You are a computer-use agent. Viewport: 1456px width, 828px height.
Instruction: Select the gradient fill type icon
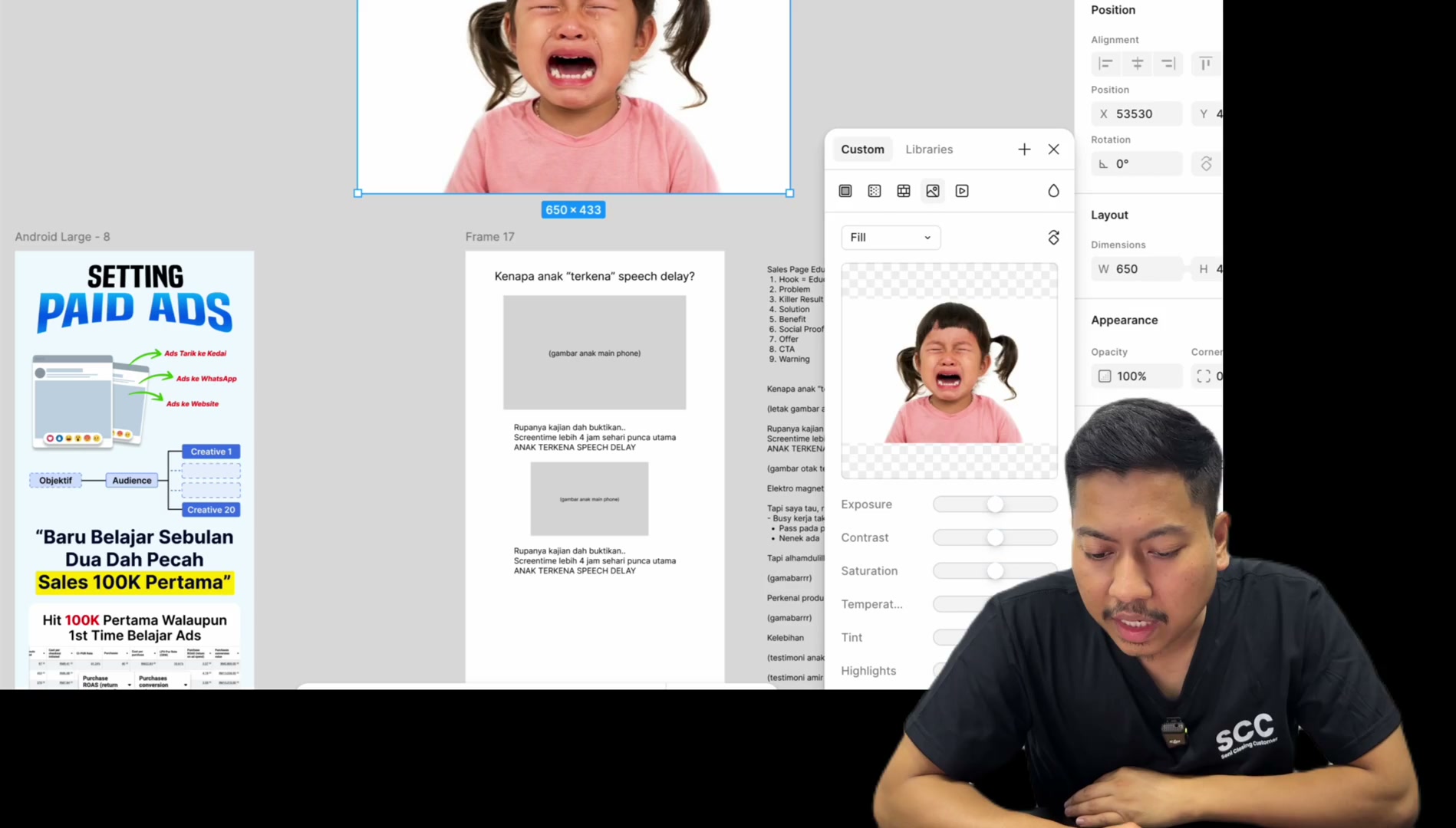coord(875,191)
